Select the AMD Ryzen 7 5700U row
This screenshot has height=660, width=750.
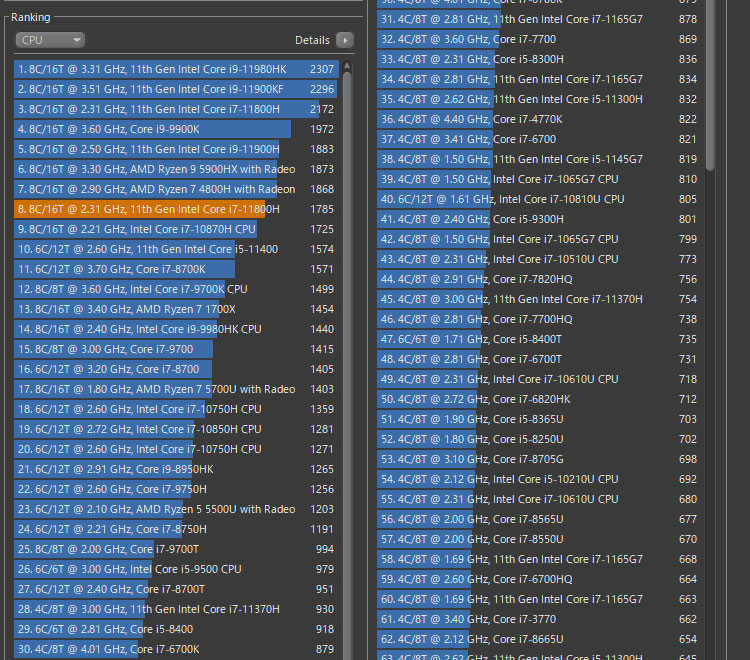176,389
